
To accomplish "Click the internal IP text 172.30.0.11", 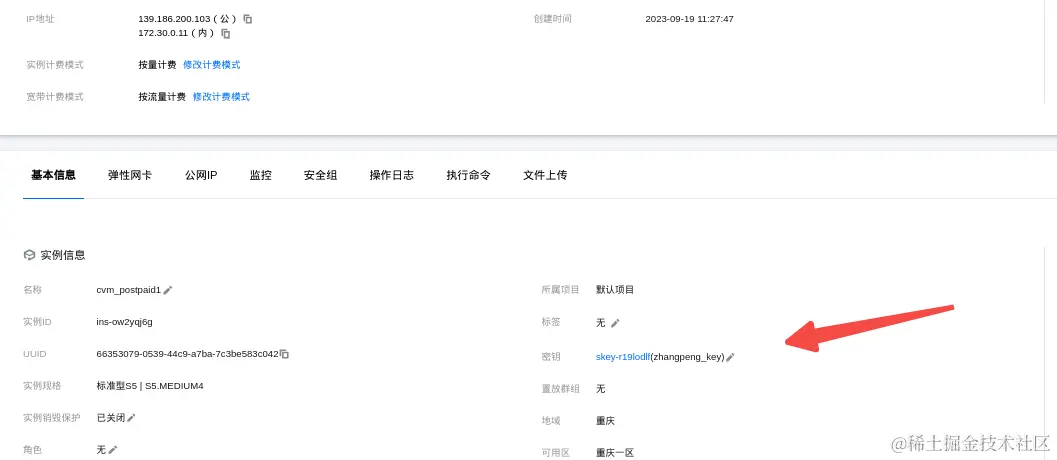I will click(166, 33).
